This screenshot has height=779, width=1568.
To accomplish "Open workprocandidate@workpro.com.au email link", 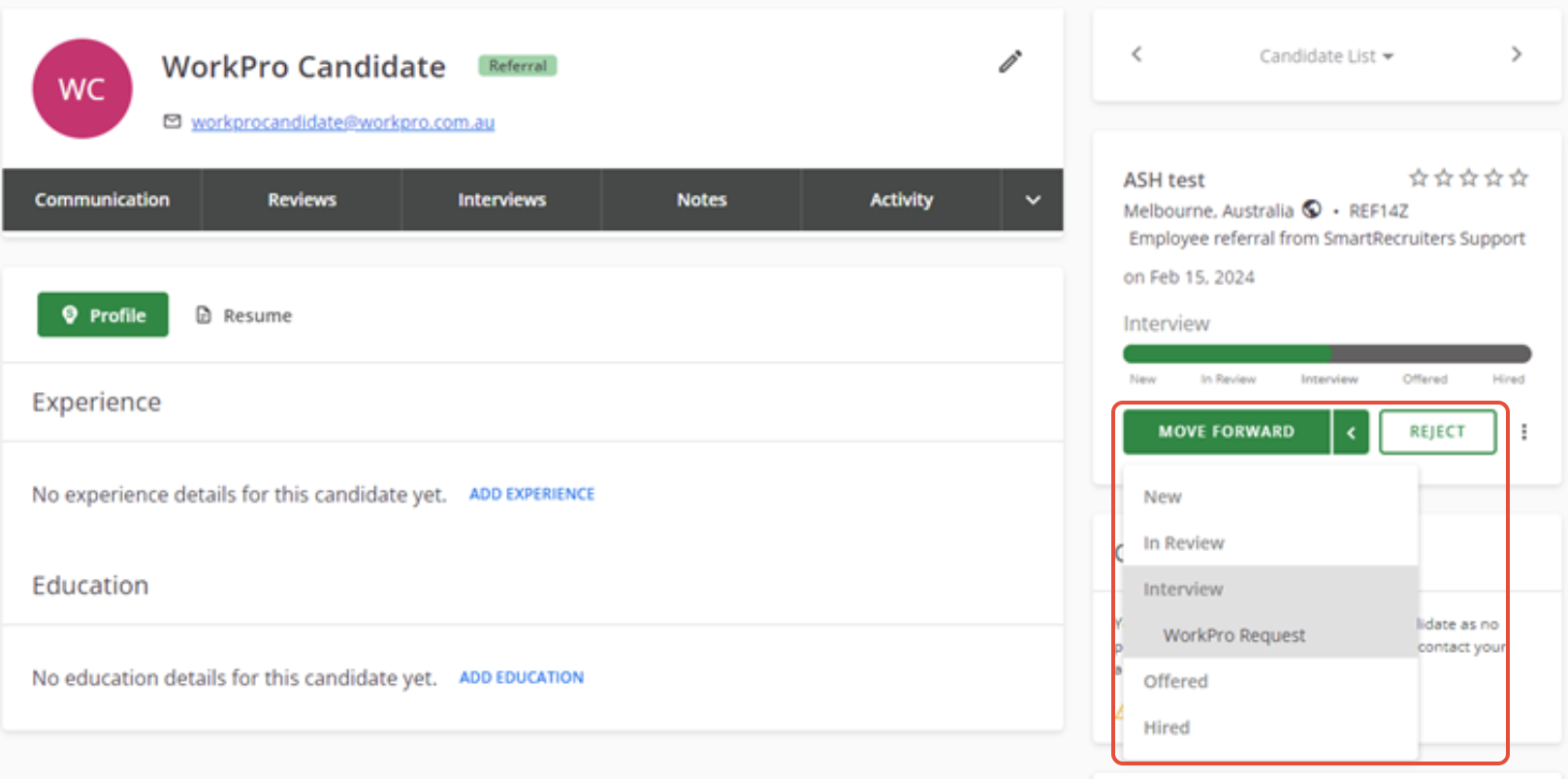I will pos(342,121).
